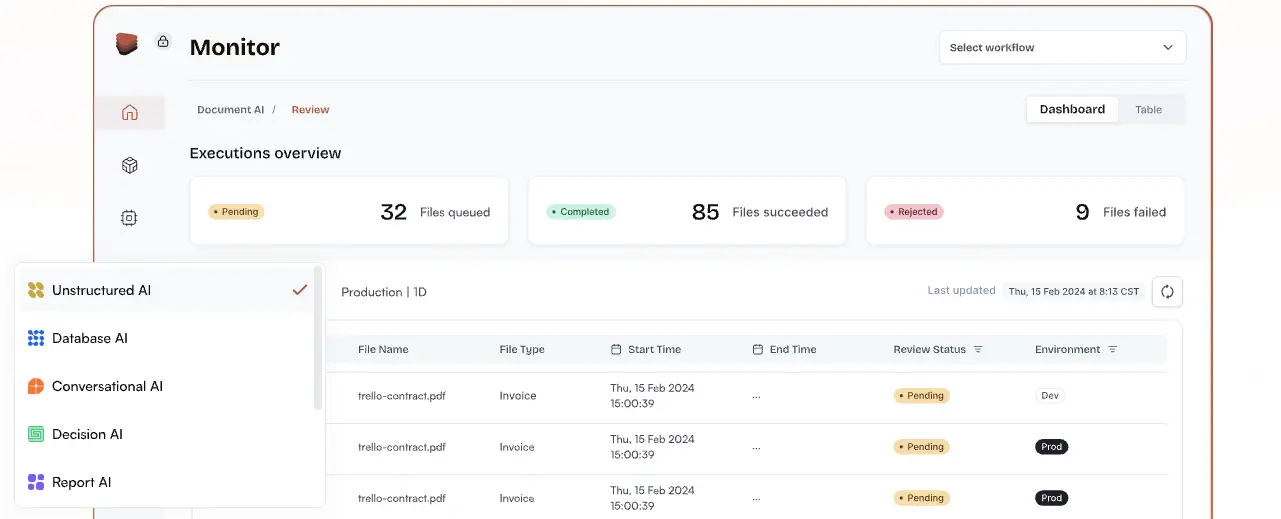The height and width of the screenshot is (519, 1281).
Task: Click the File Type column header
Action: tap(522, 350)
